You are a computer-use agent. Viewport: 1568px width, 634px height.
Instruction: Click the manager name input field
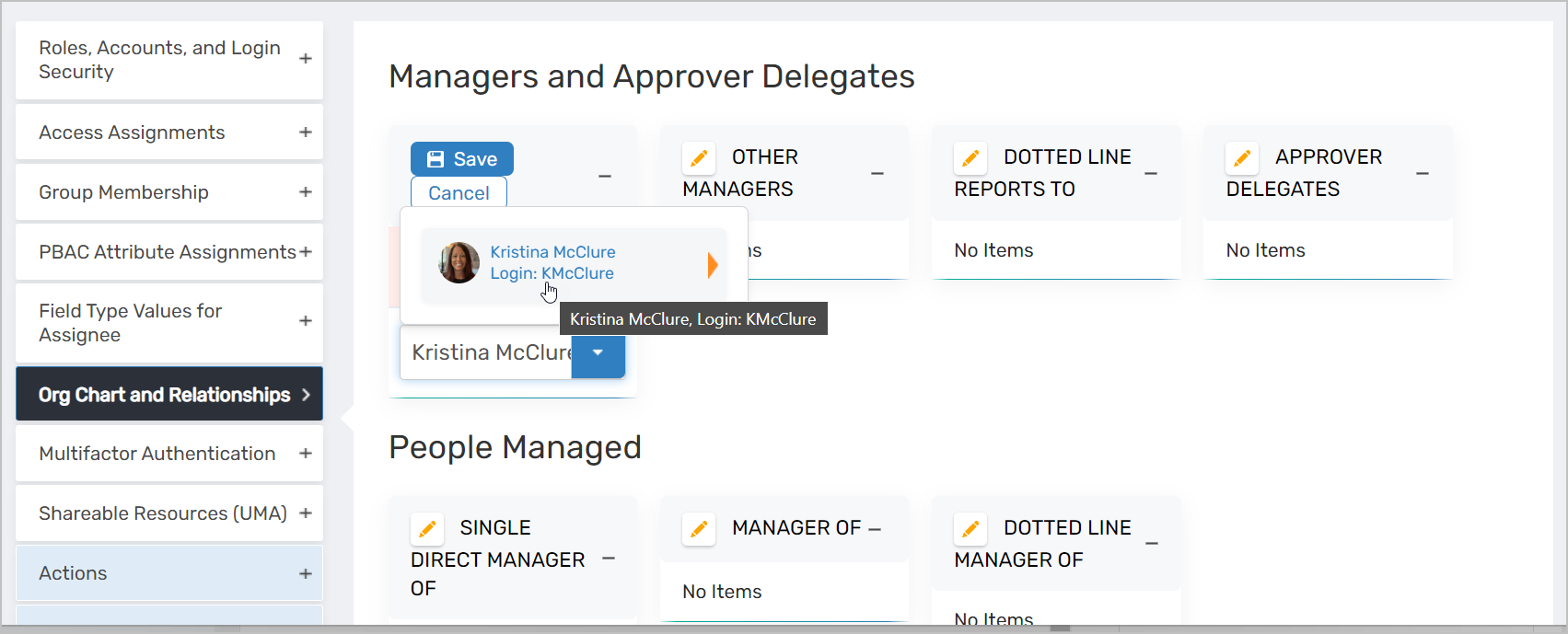[x=486, y=352]
